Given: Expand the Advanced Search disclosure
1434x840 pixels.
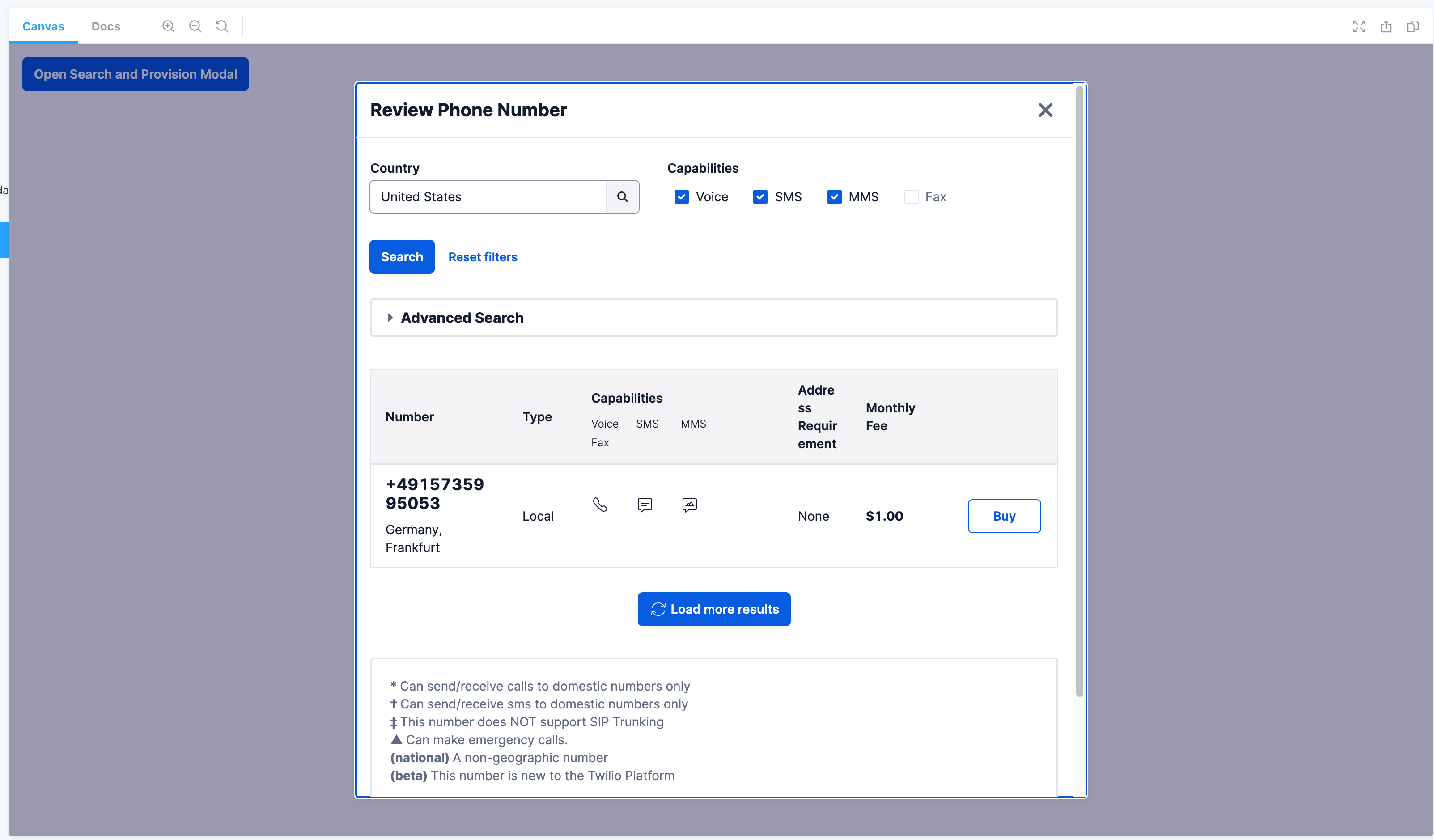Looking at the screenshot, I should click(713, 318).
